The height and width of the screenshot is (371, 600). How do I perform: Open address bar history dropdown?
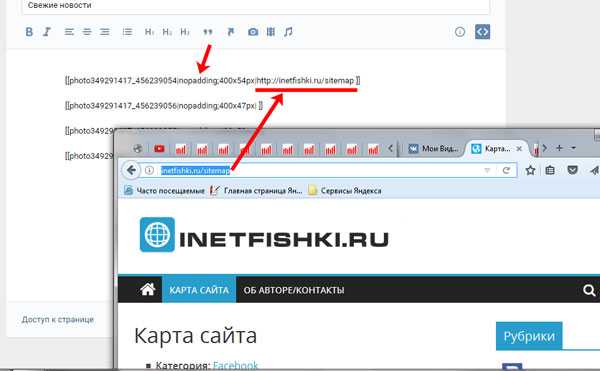pos(487,170)
